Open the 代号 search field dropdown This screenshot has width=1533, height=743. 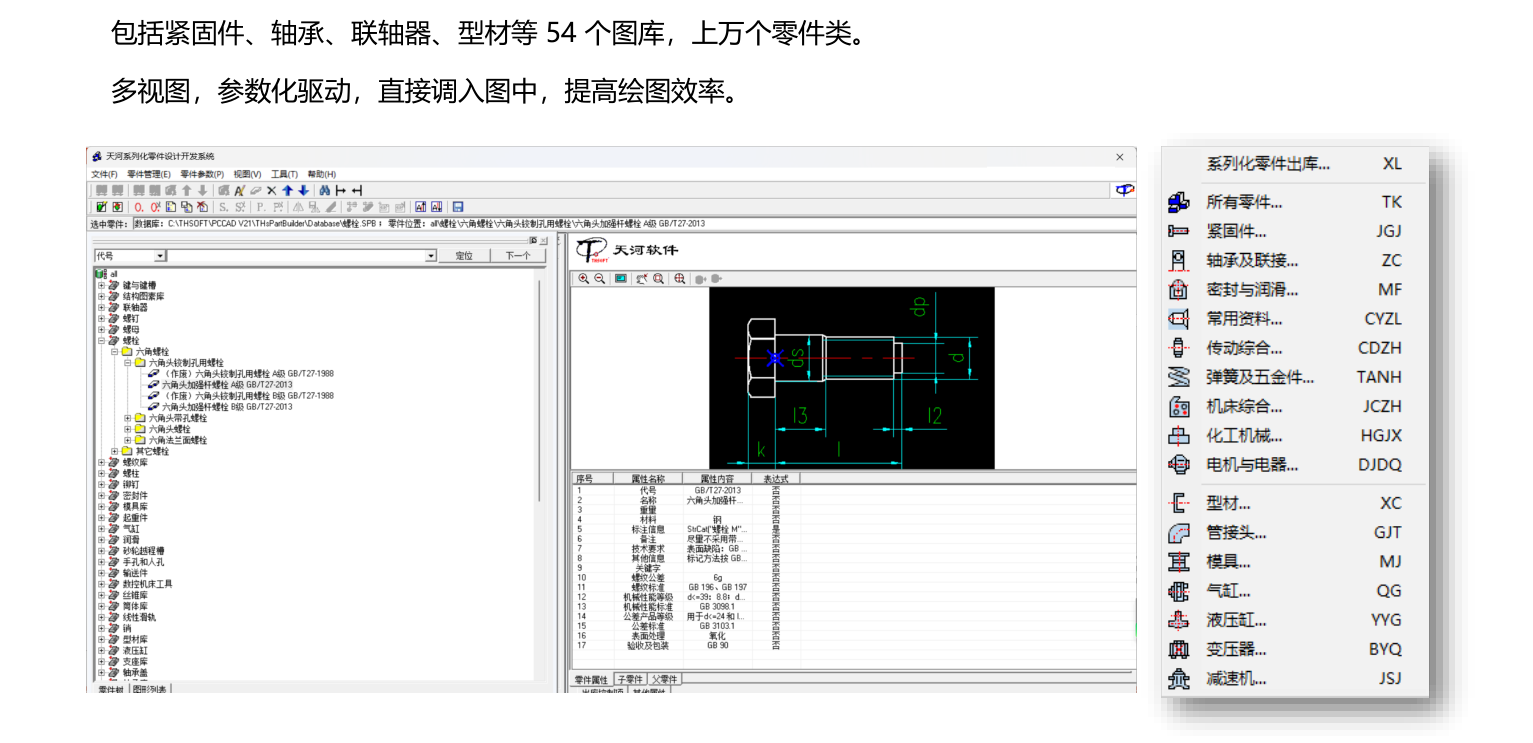[160, 256]
